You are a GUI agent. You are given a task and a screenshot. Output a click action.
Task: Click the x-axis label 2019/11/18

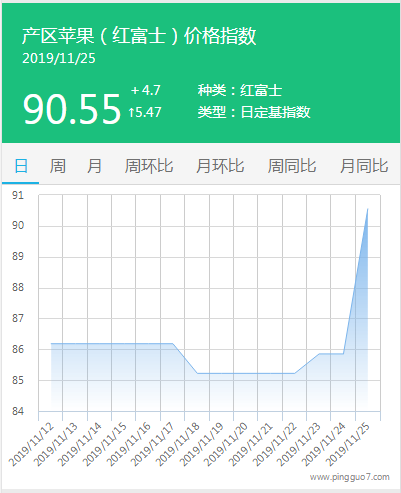(177, 444)
